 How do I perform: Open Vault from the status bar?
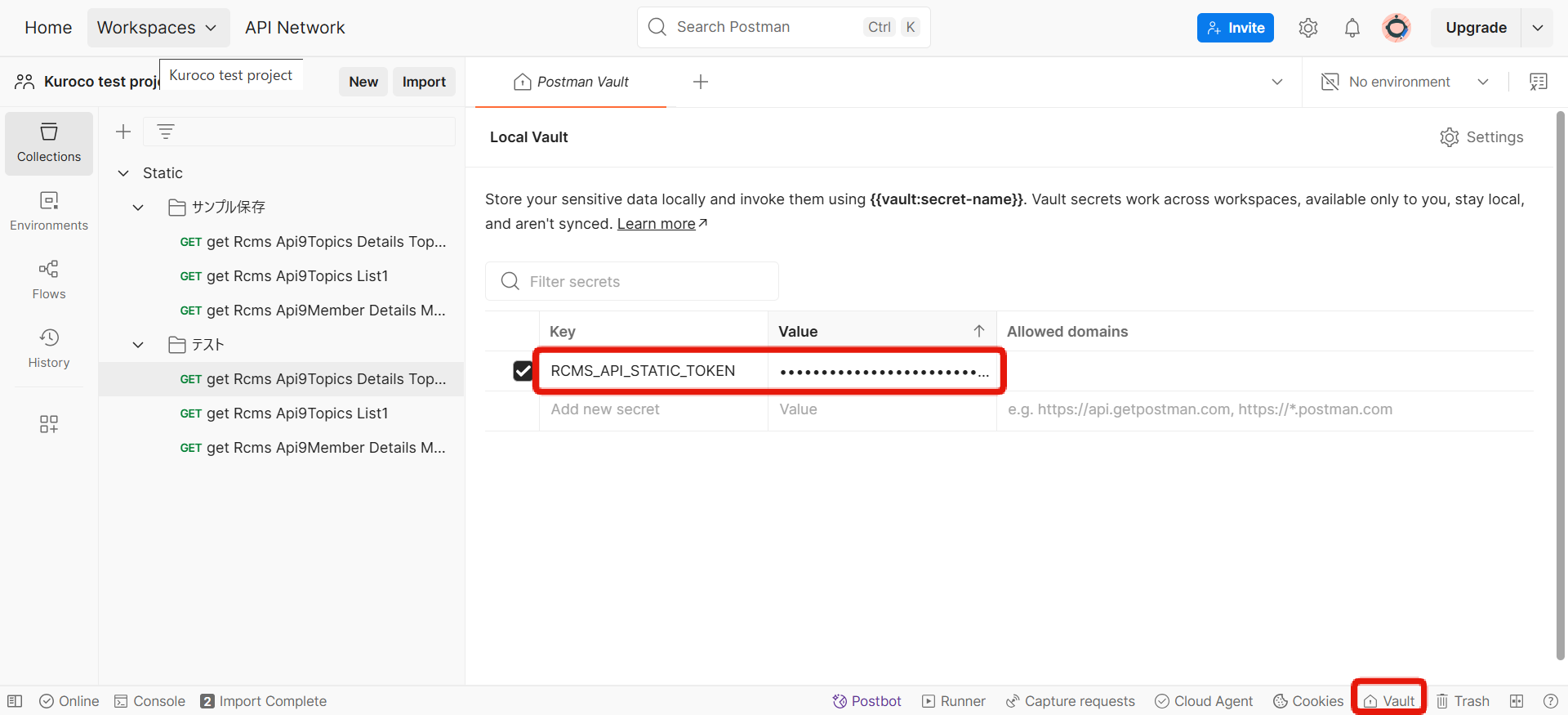1389,701
